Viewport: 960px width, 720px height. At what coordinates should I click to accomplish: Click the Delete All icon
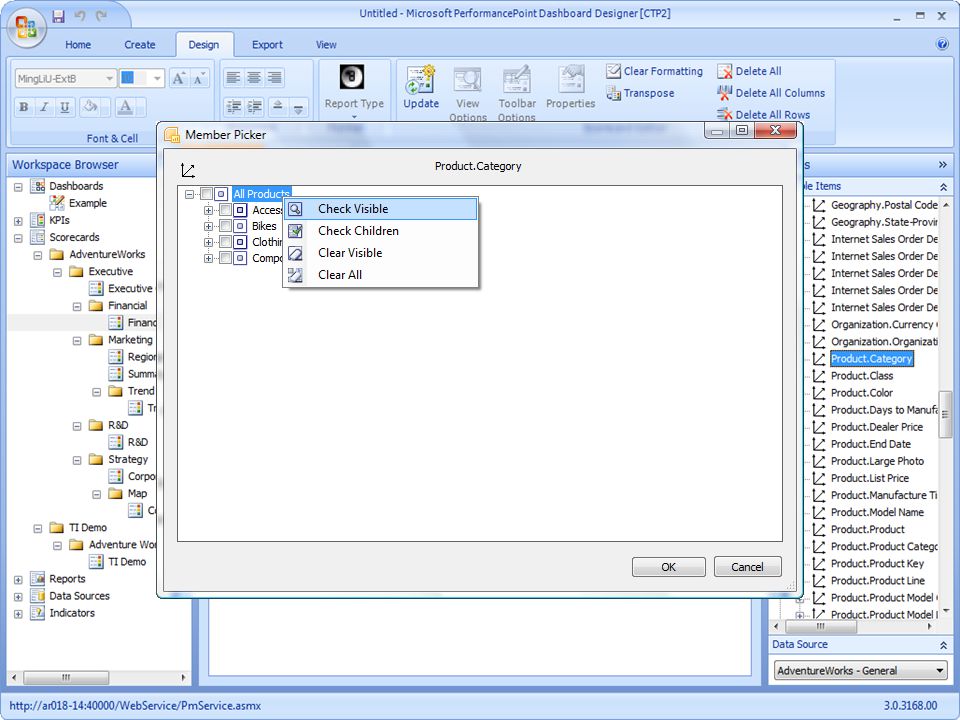coord(725,72)
